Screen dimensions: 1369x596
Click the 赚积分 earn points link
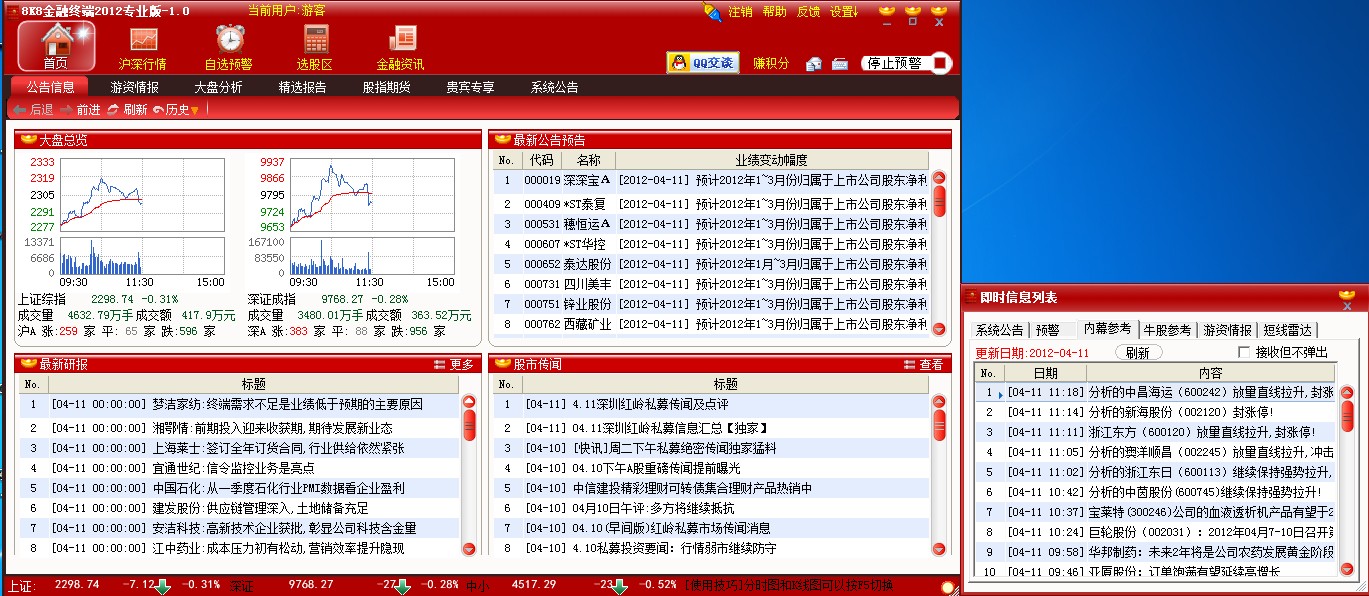point(771,63)
